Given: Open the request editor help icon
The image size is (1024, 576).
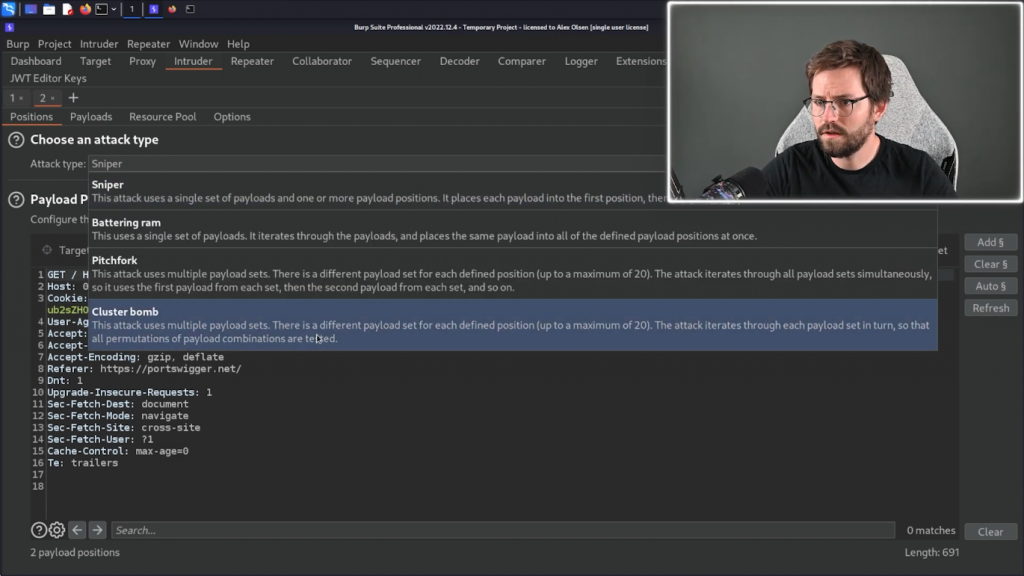Looking at the screenshot, I should [39, 530].
